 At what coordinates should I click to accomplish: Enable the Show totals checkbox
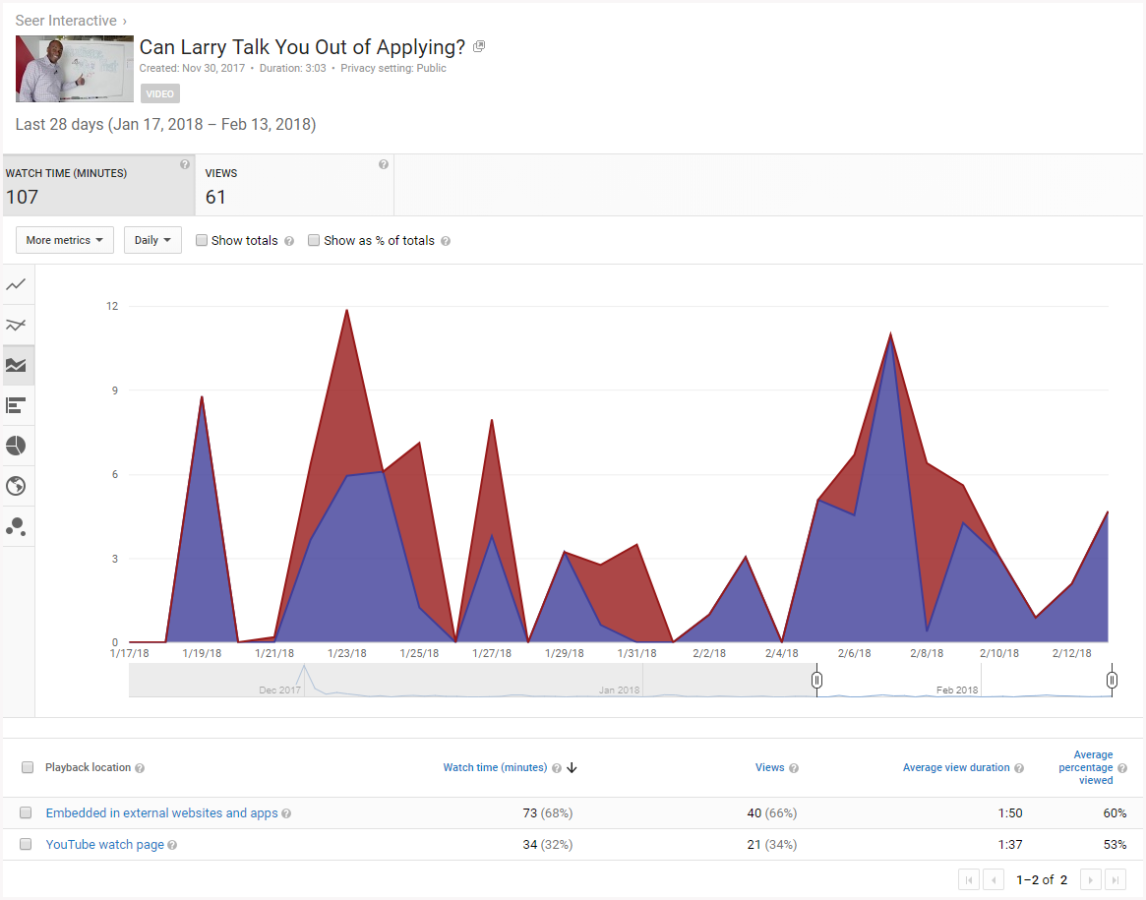(202, 241)
